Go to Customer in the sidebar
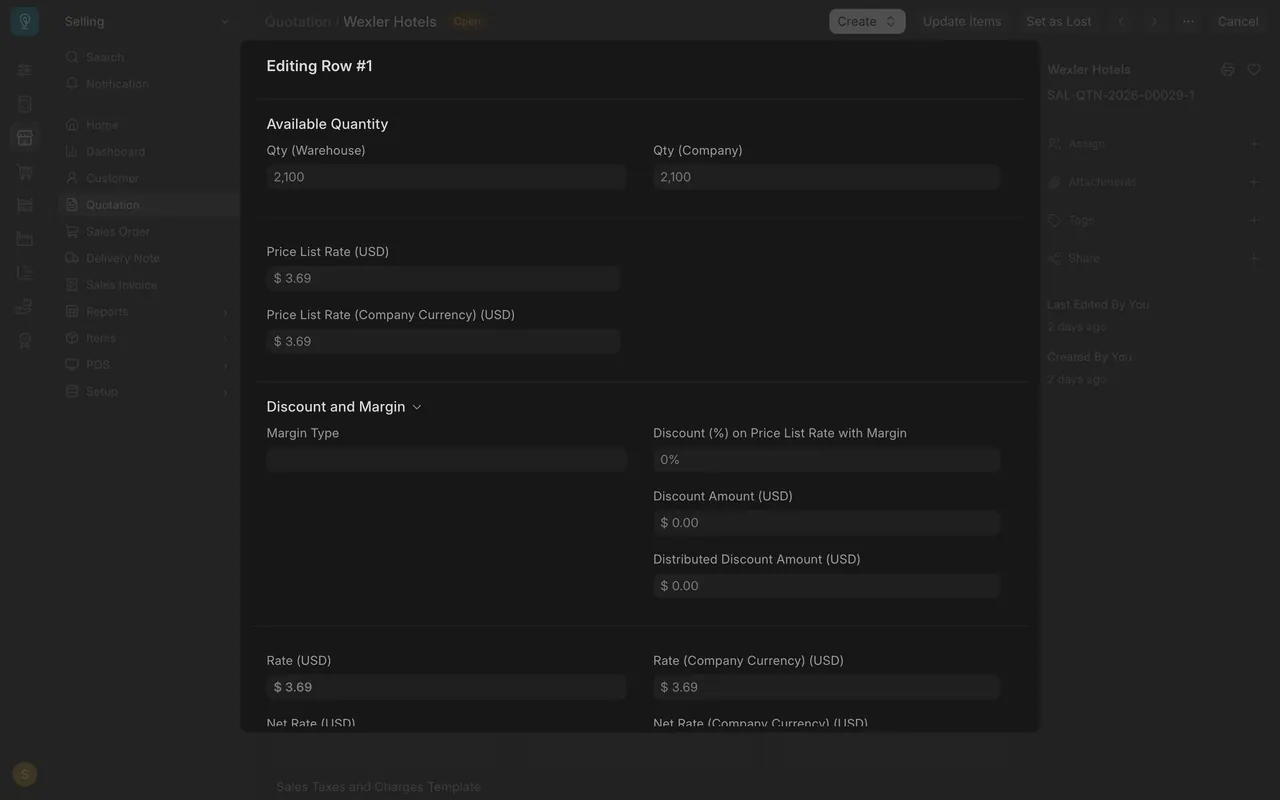The height and width of the screenshot is (800, 1280). pyautogui.click(x=148, y=178)
